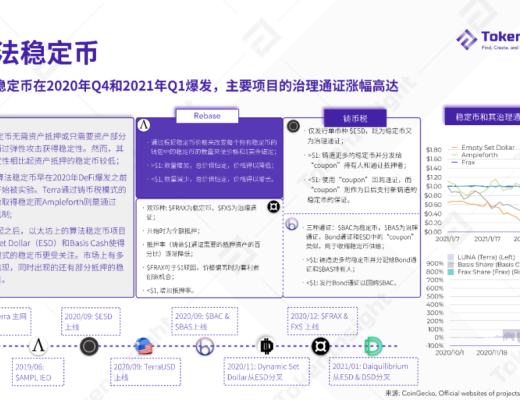Click the subtitle mentioning 2020年Q4和2021年Q1爆发

pyautogui.click(x=199, y=86)
